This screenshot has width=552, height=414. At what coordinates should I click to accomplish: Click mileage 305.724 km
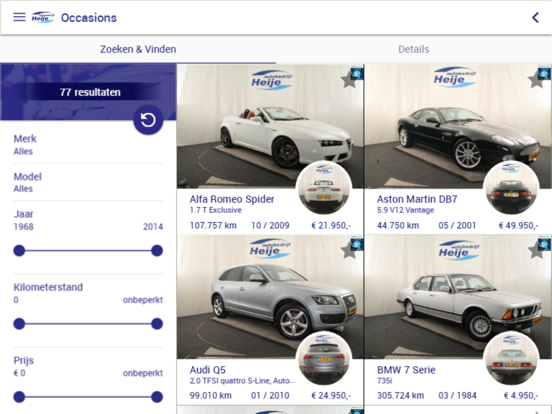click(x=400, y=396)
